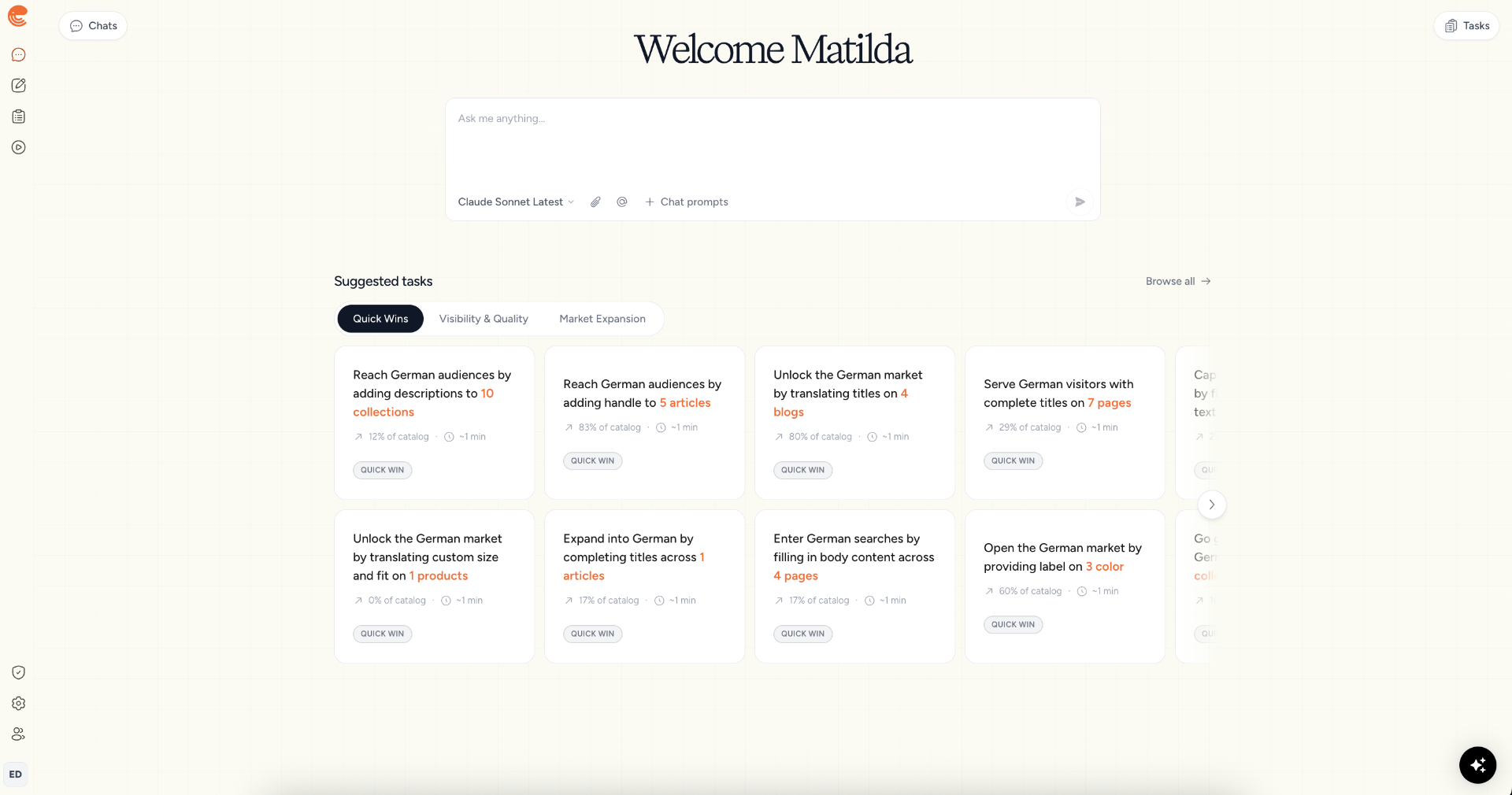Open the play circle sidebar icon
Screen dimensions: 1512x795
[x=19, y=147]
